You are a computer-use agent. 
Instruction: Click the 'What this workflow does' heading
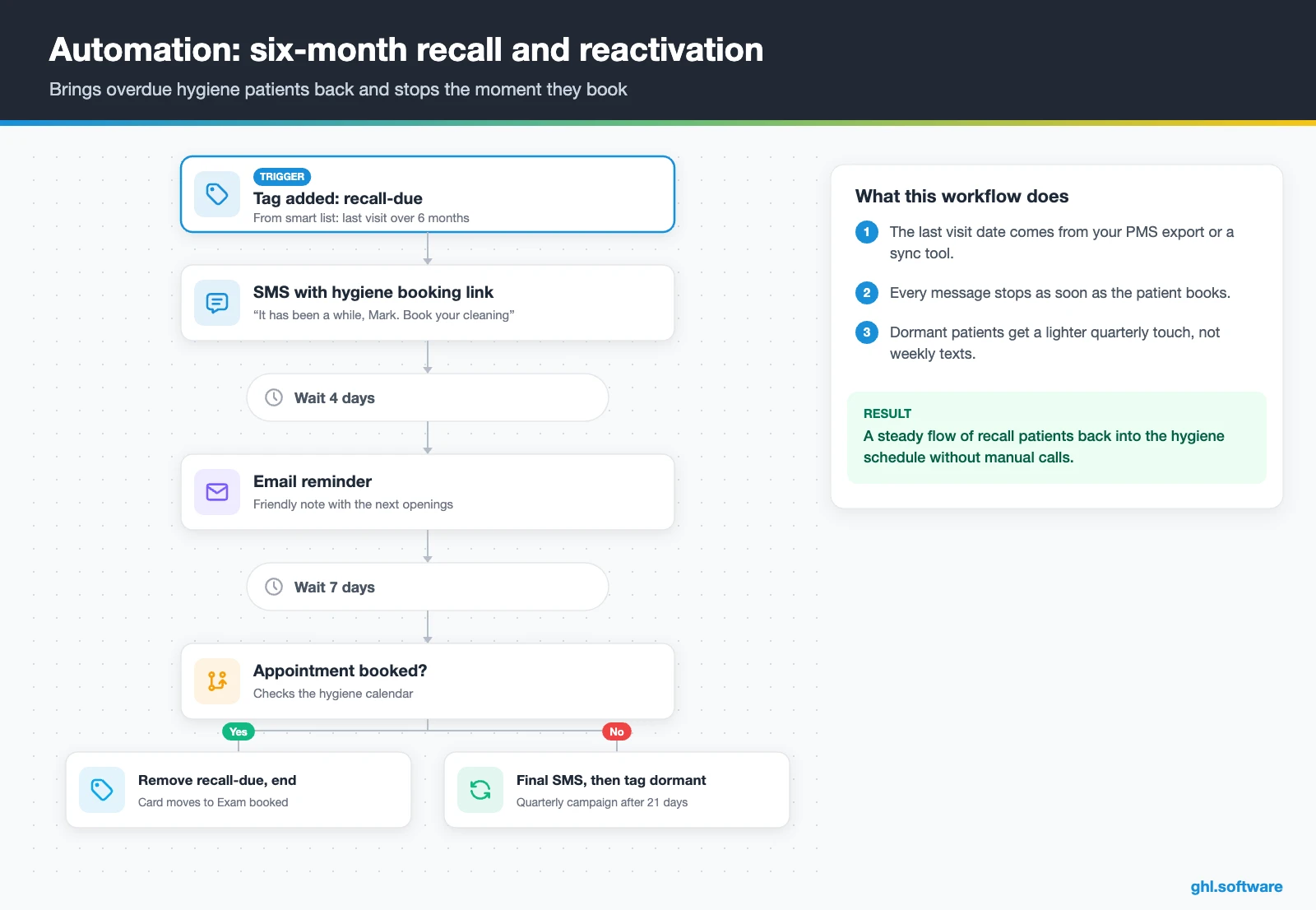tap(962, 196)
